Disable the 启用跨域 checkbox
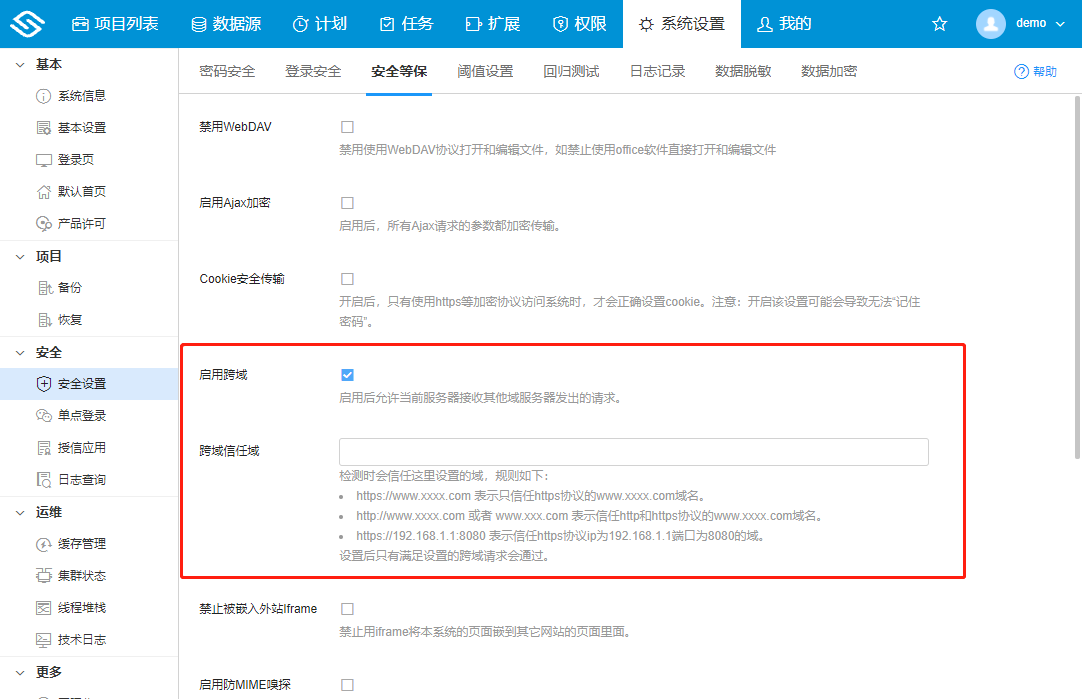 point(347,374)
